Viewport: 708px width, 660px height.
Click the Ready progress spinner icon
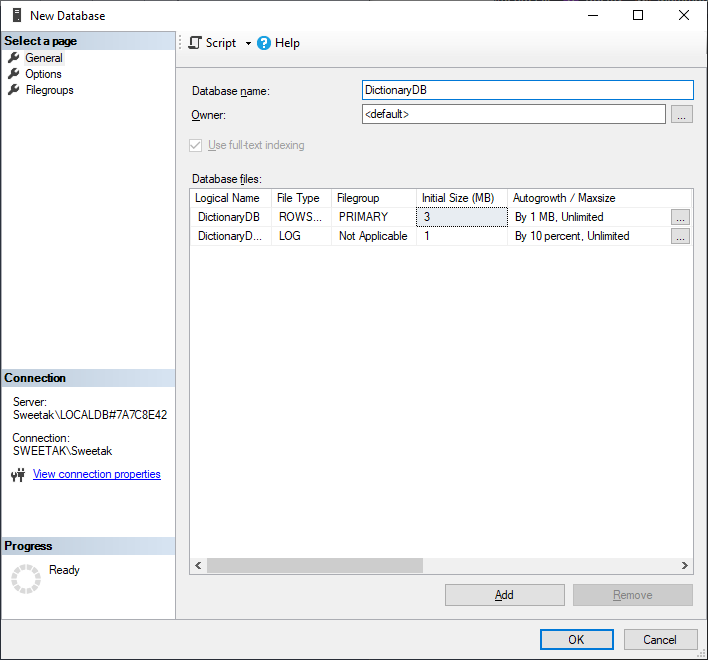pyautogui.click(x=26, y=579)
